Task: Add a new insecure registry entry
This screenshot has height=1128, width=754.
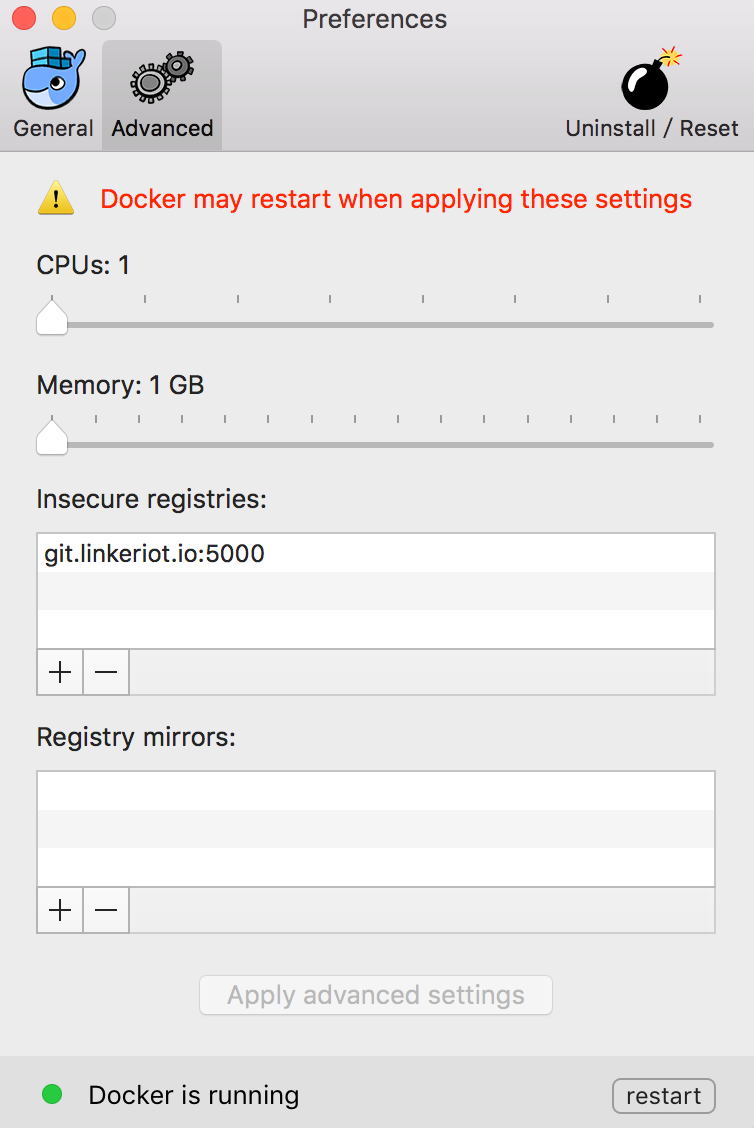Action: [x=60, y=672]
